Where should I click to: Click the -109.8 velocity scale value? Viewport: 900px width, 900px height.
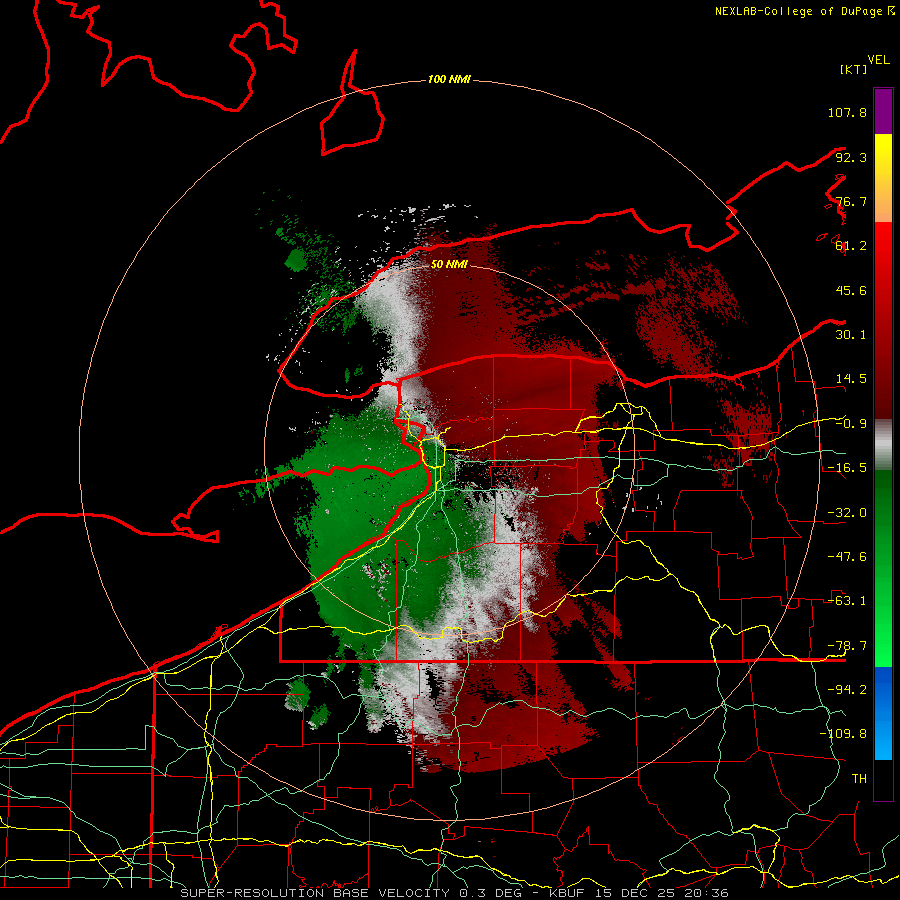(x=843, y=734)
